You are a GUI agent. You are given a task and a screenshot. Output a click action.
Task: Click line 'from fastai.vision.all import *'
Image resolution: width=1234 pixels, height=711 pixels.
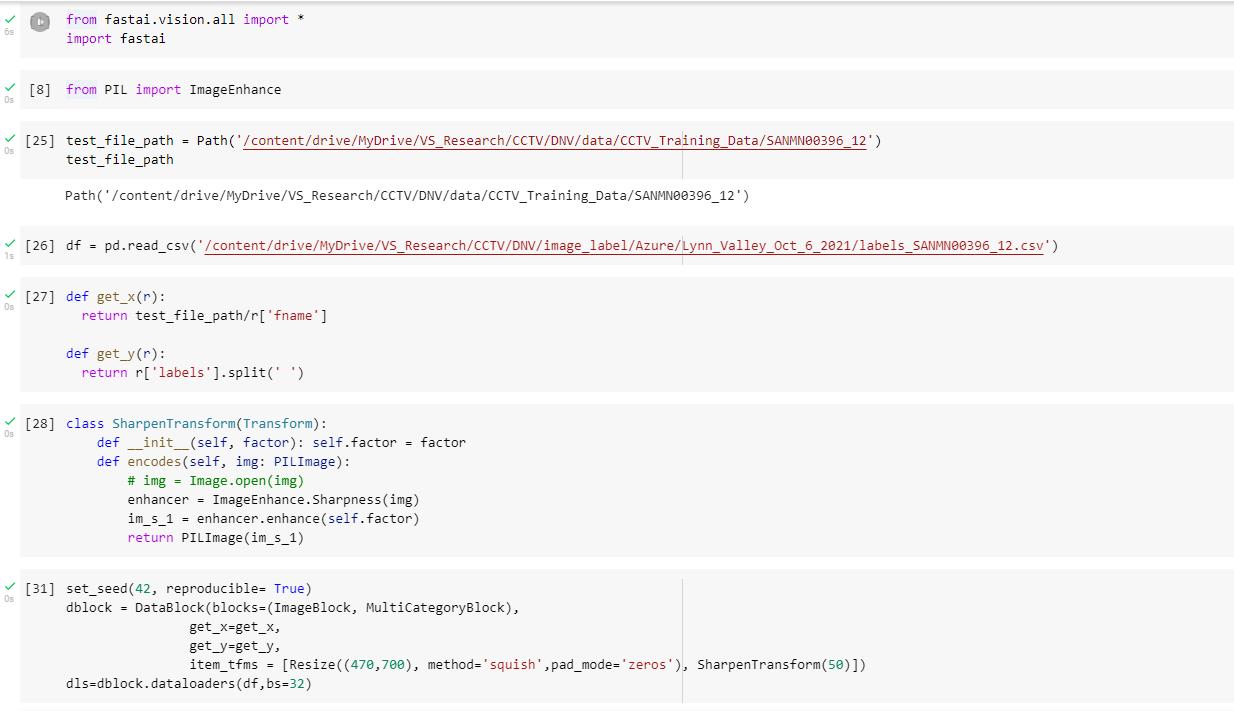185,19
